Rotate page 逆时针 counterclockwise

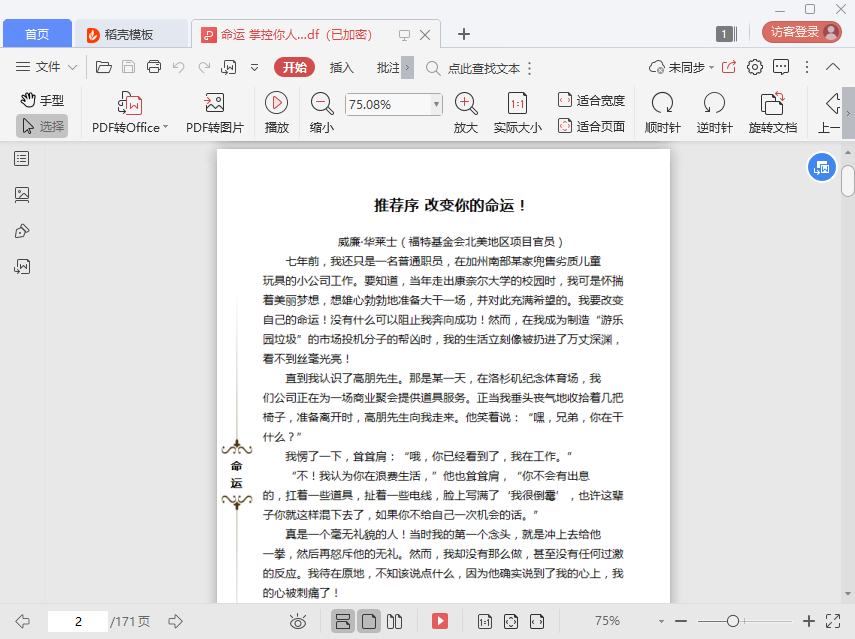coord(714,113)
